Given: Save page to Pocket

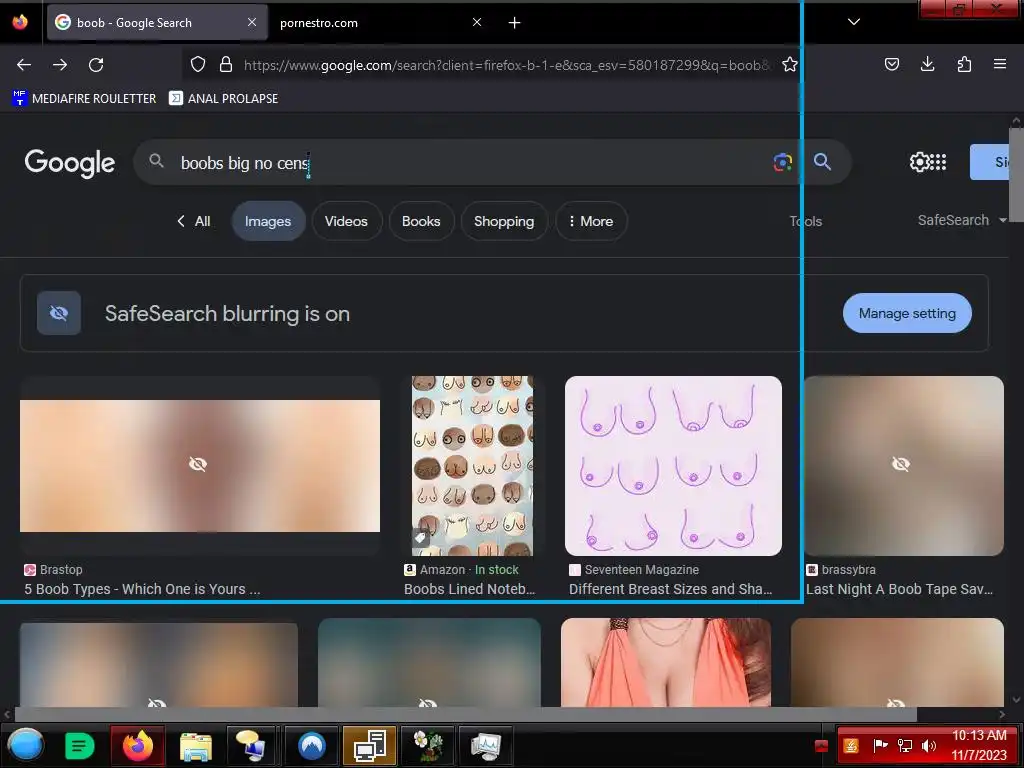Looking at the screenshot, I should click(891, 64).
